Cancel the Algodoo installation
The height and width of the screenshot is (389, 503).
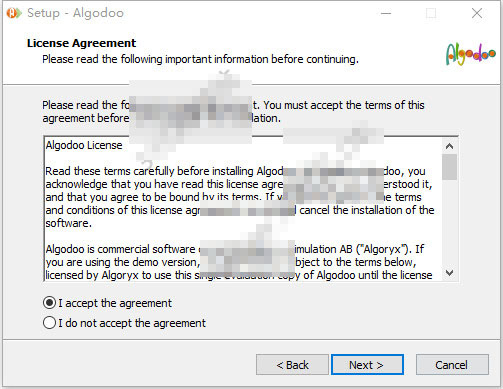pyautogui.click(x=452, y=365)
